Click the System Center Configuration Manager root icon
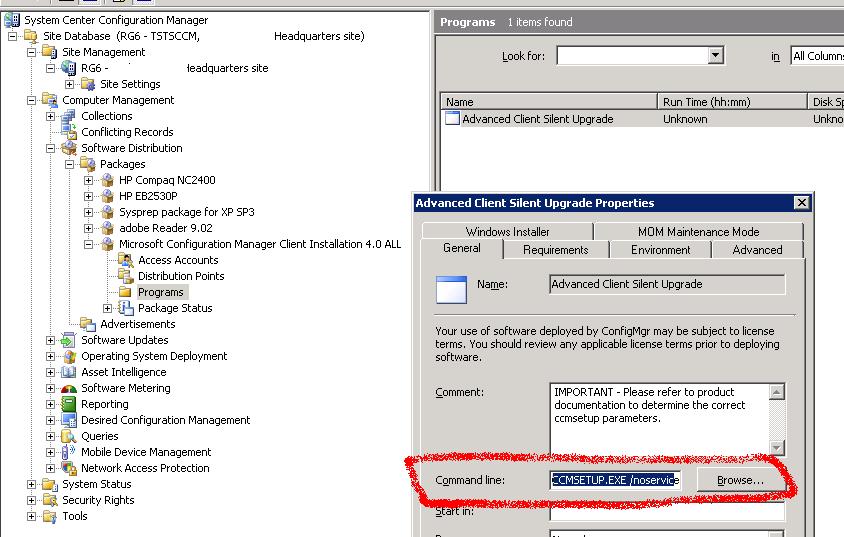Image resolution: width=844 pixels, height=537 pixels. tap(12, 20)
